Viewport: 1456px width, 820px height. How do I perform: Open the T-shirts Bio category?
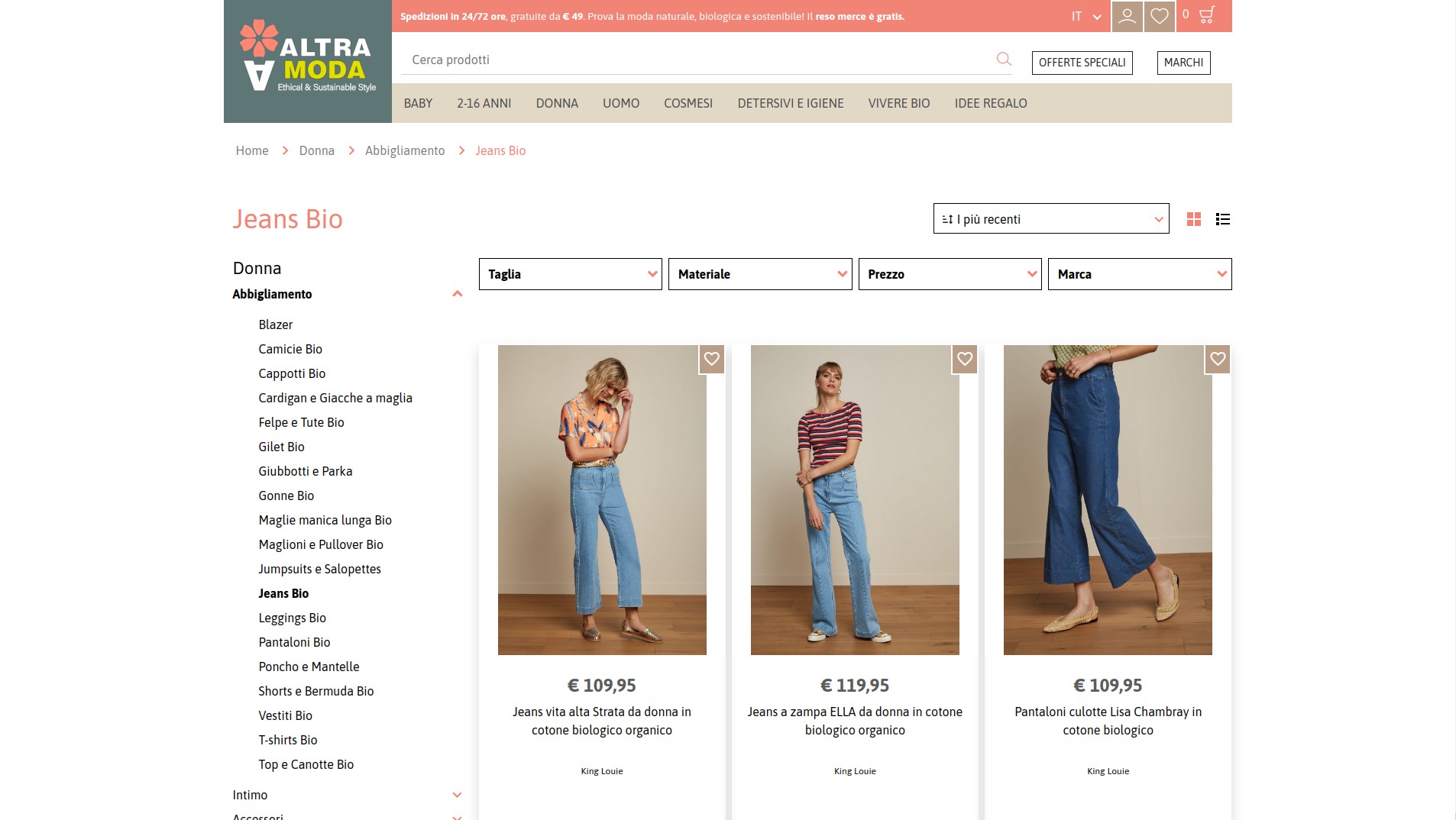287,740
